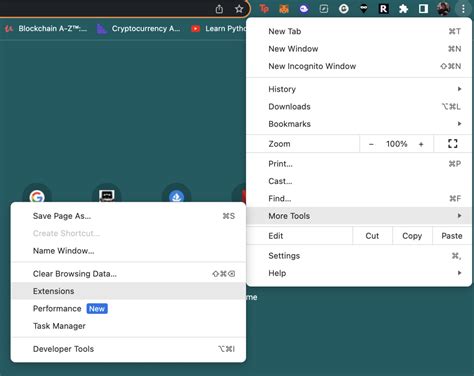Click the square pencil-edit extension icon

tap(324, 9)
